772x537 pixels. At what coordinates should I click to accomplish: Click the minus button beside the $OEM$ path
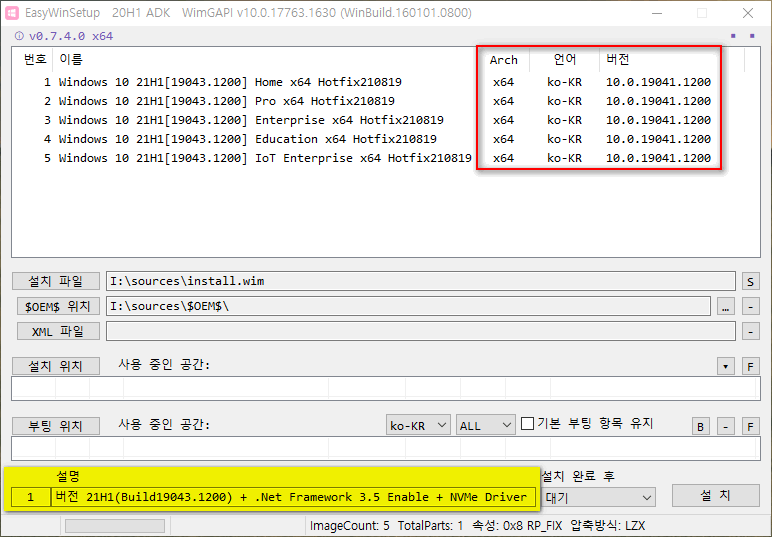pyautogui.click(x=750, y=307)
